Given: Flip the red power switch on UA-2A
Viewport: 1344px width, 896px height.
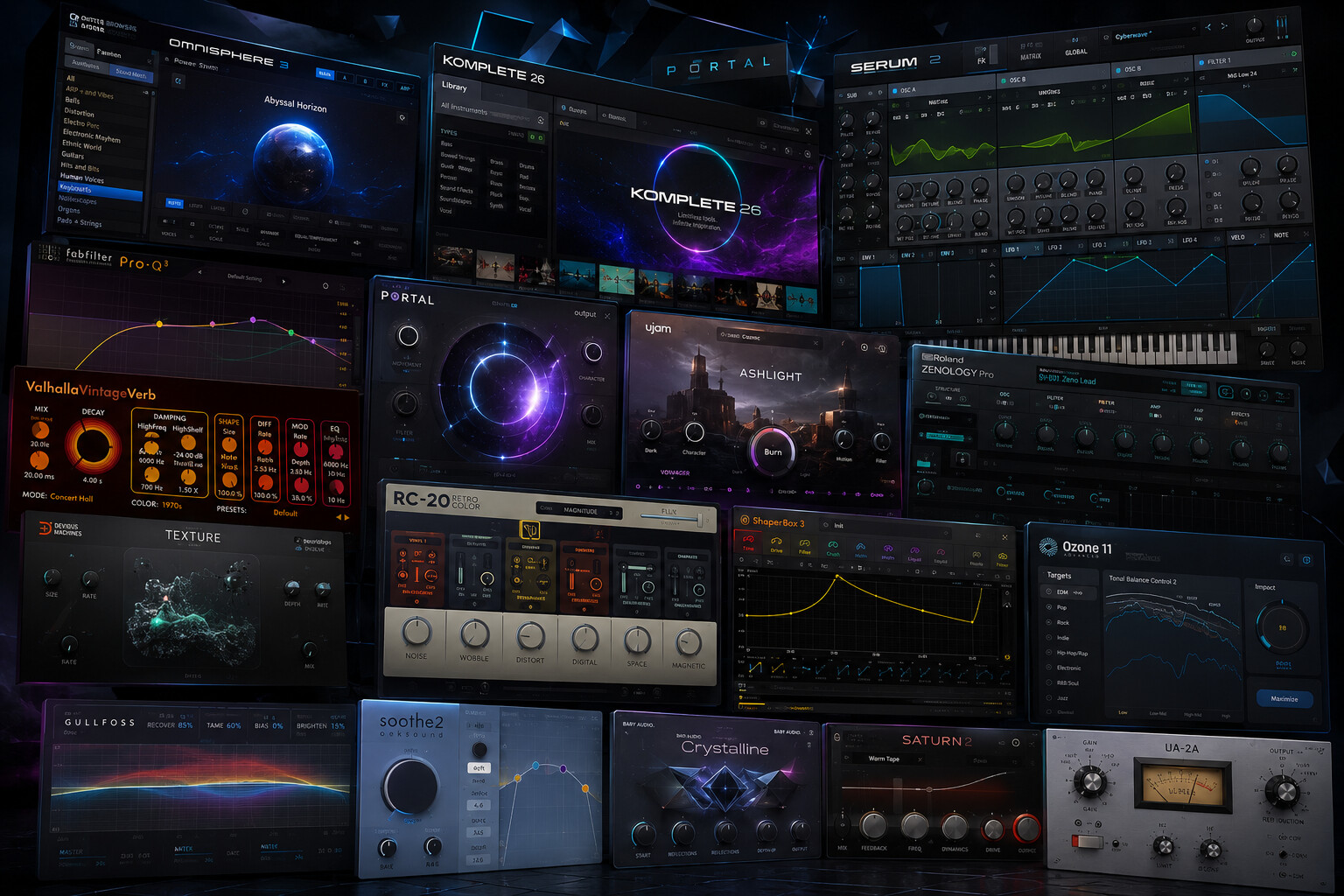Looking at the screenshot, I should point(1088,842).
